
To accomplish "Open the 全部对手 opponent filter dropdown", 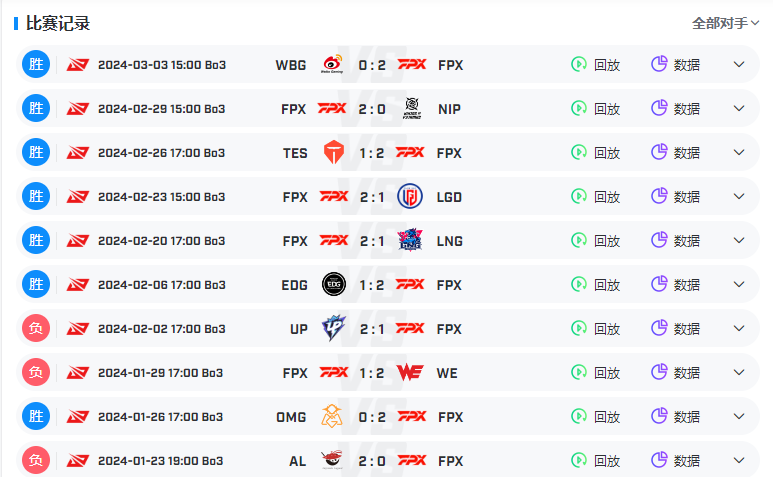I will 725,23.
